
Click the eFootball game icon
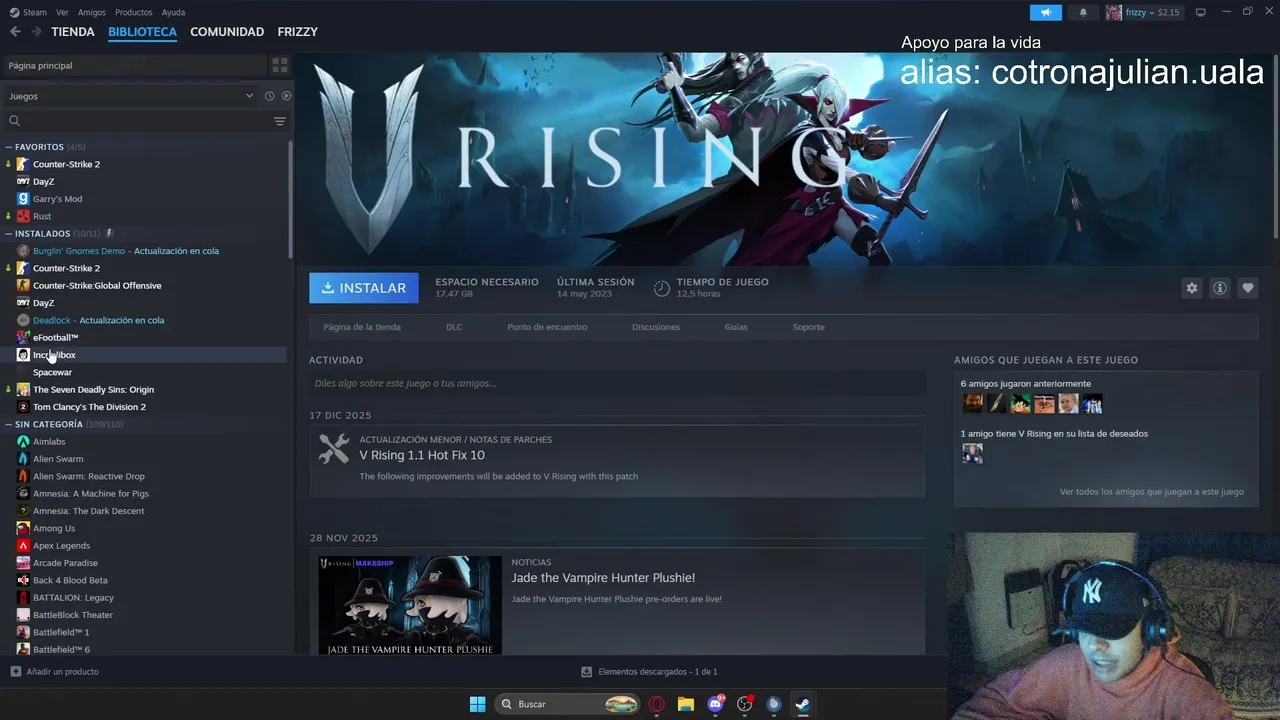(23, 337)
